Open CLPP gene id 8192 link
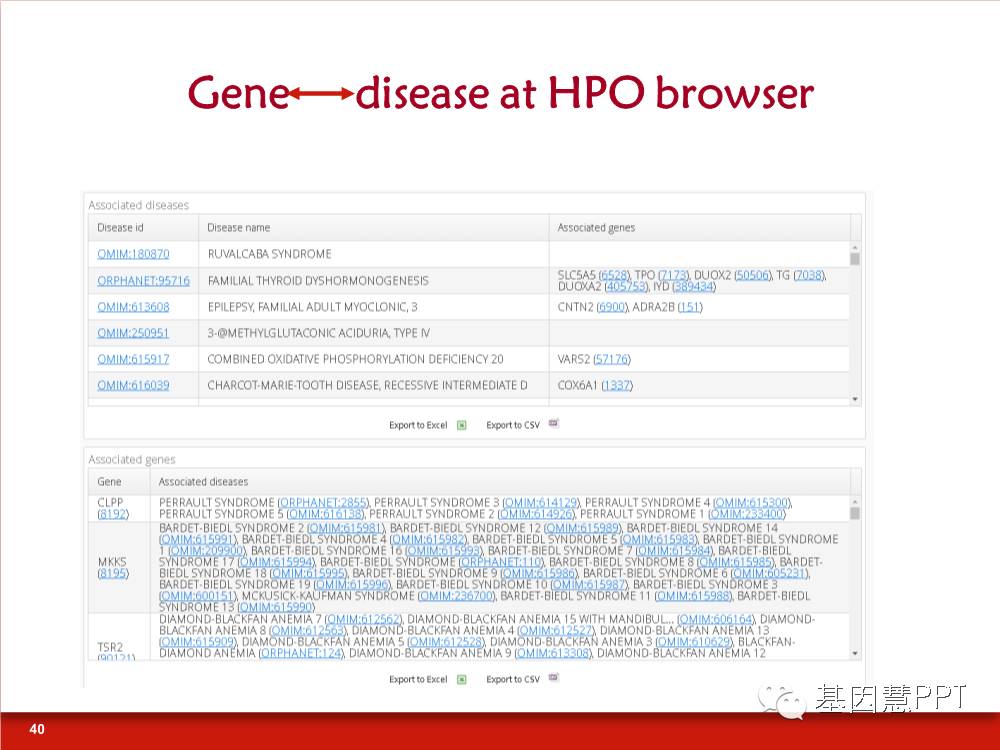 [x=112, y=514]
